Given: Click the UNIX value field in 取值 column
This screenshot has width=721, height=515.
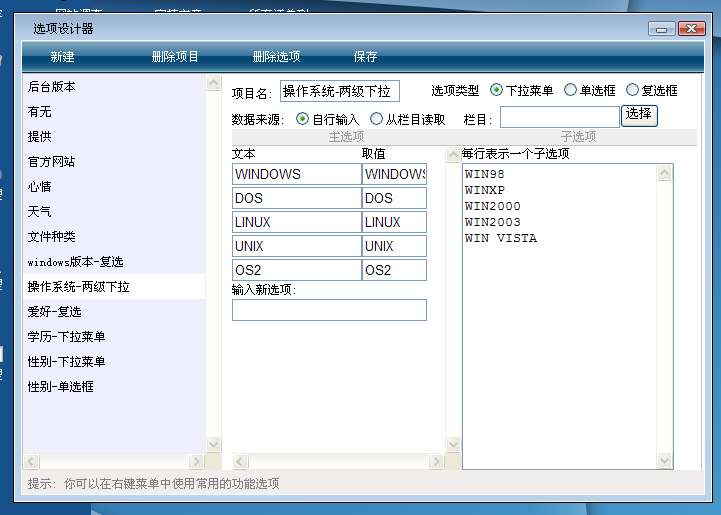Looking at the screenshot, I should pyautogui.click(x=395, y=246).
